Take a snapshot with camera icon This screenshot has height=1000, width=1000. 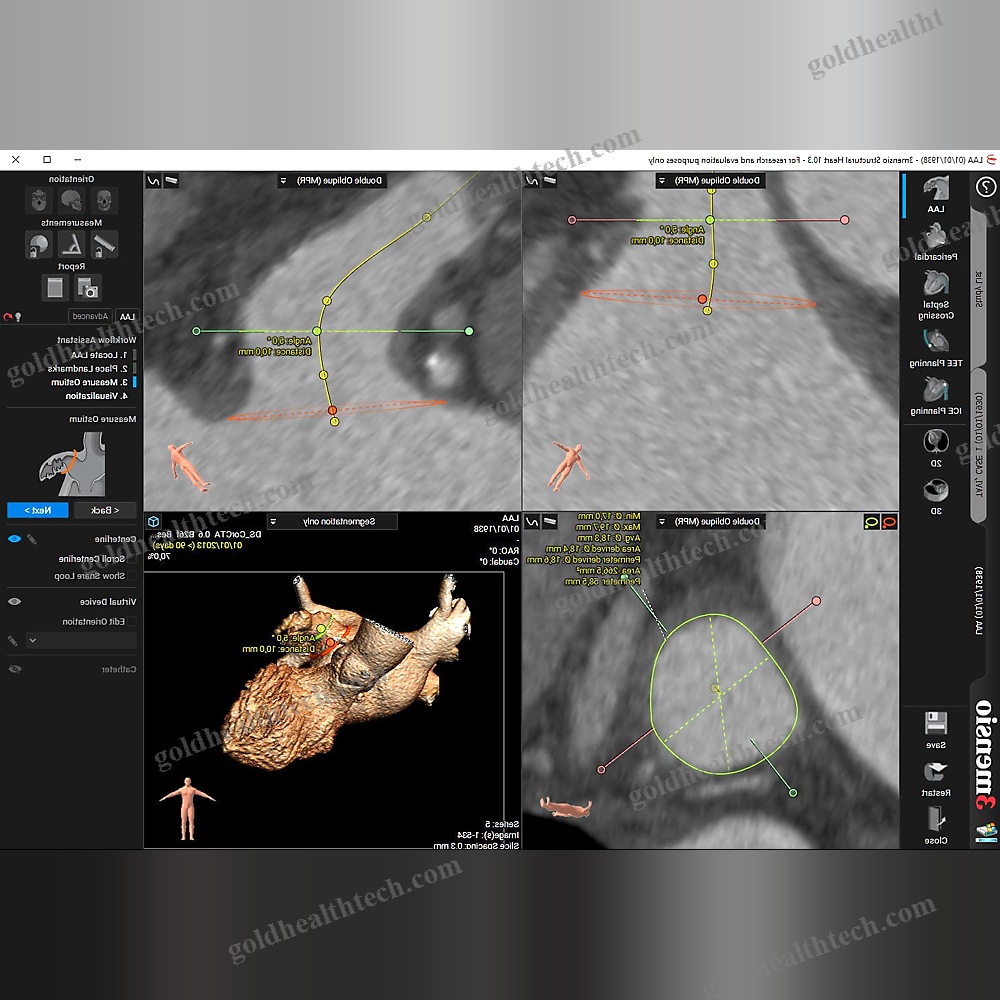point(88,288)
